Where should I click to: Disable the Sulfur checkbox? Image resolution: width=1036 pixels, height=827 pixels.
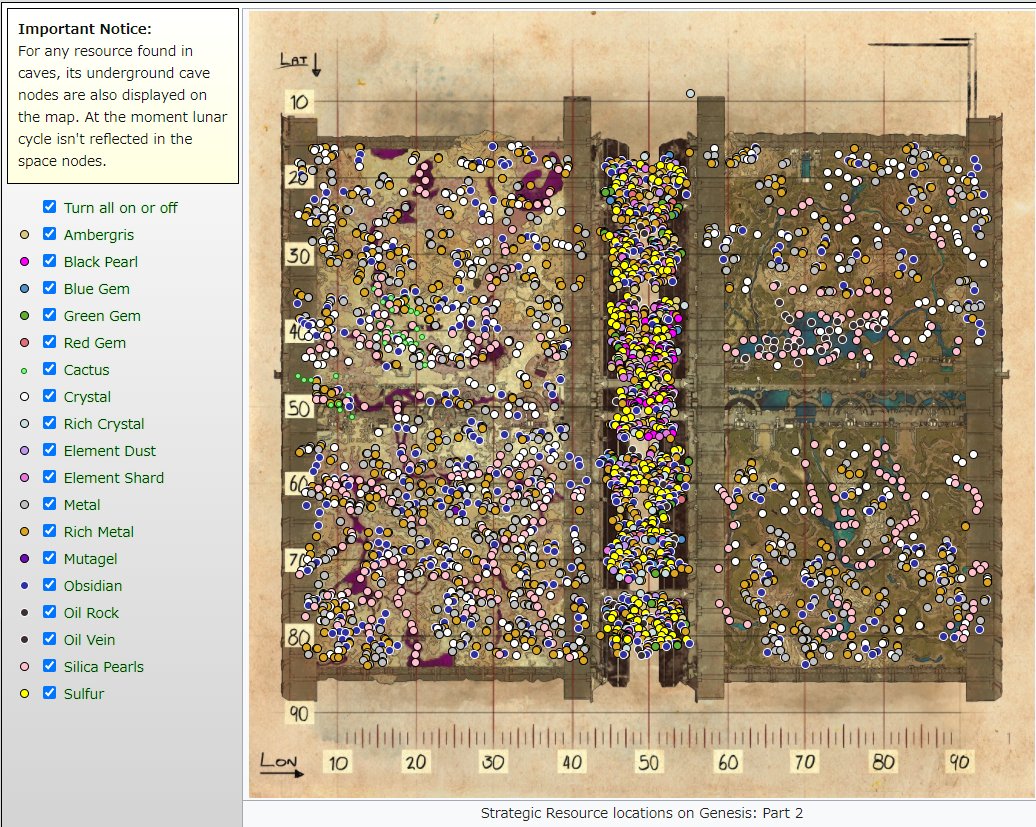[x=50, y=693]
